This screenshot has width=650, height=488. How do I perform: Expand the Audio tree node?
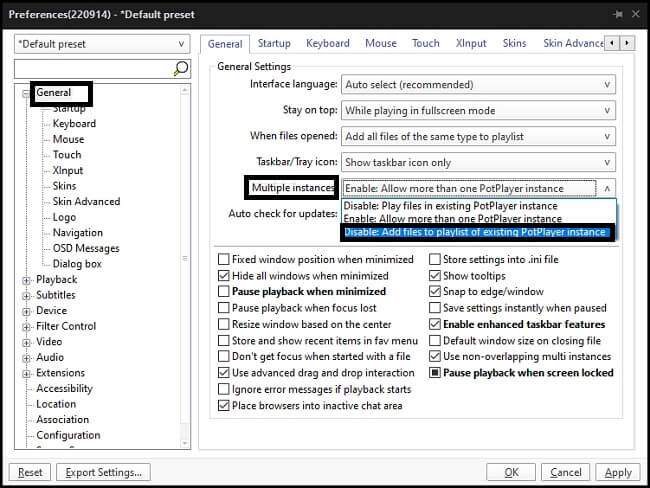[27, 358]
